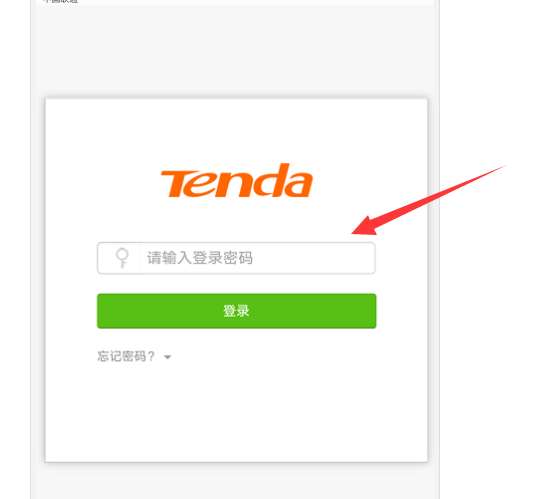Screen dimensions: 550x499
Task: Click the white 登录 label on green button
Action: (x=236, y=311)
